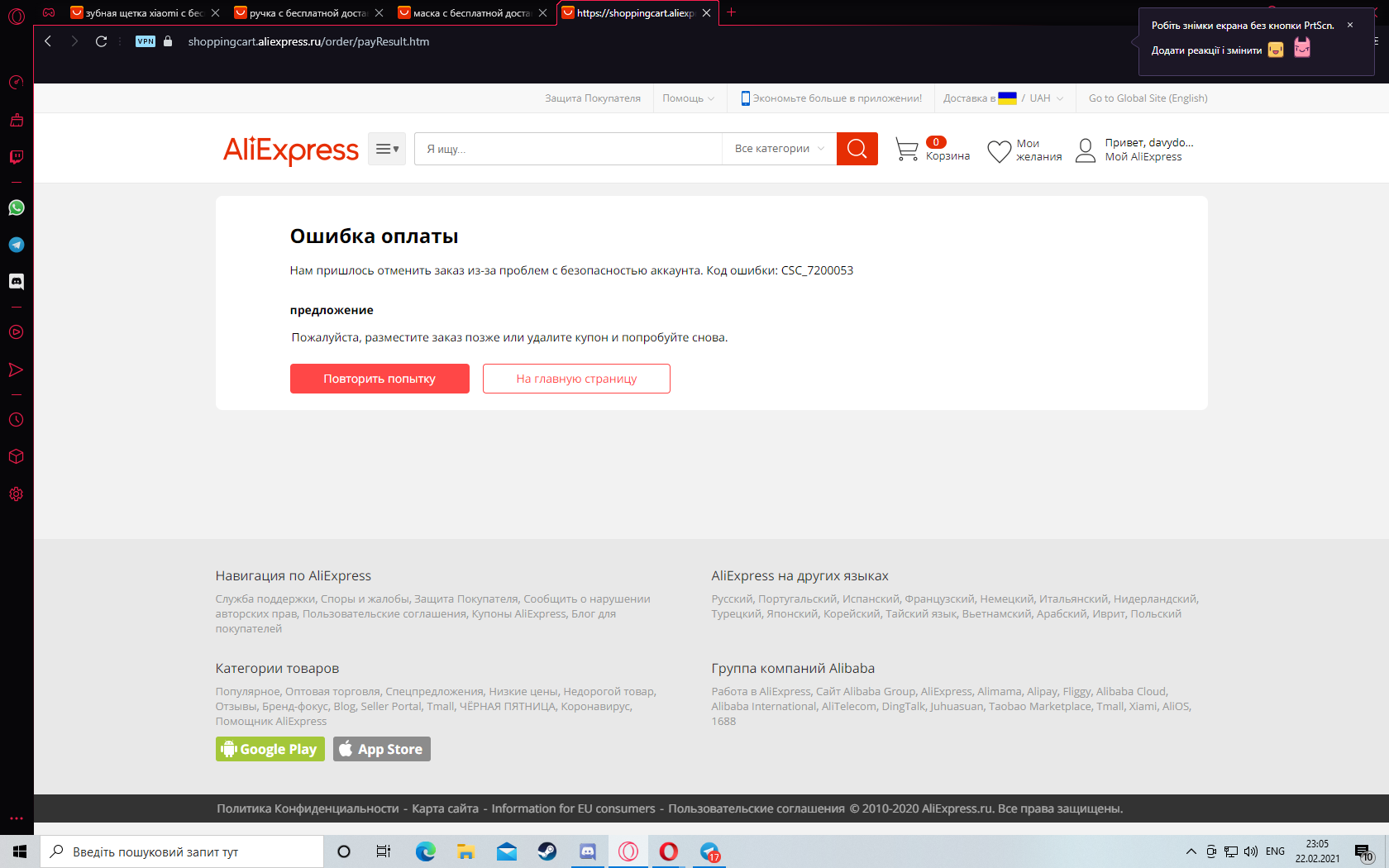Open the Google Play download badge
Screen dimensions: 1389x868
(x=270, y=749)
